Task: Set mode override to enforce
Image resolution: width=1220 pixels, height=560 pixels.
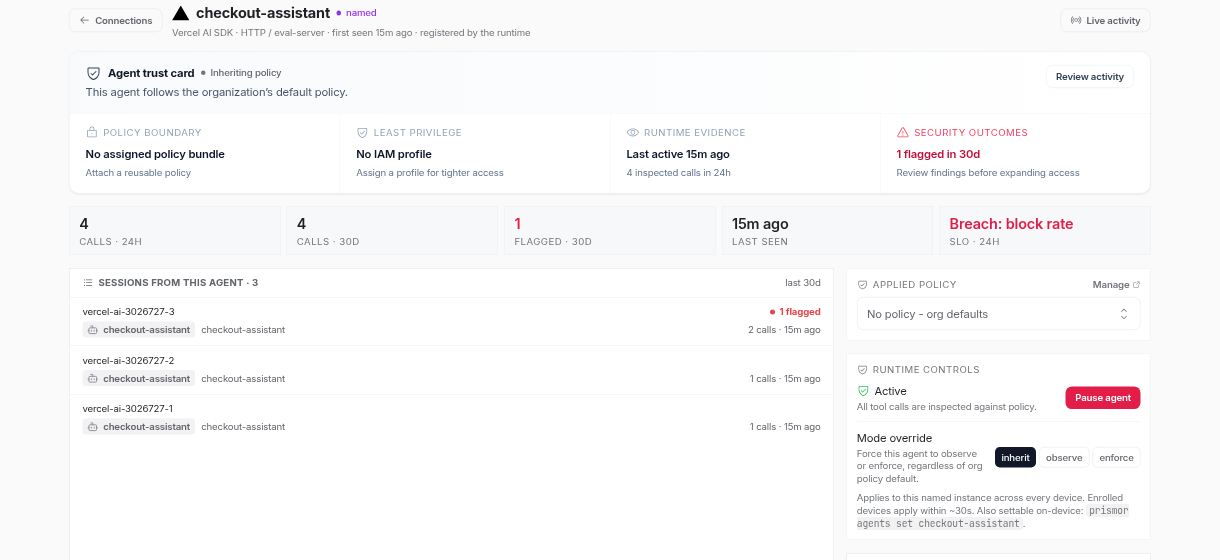Action: [1116, 458]
